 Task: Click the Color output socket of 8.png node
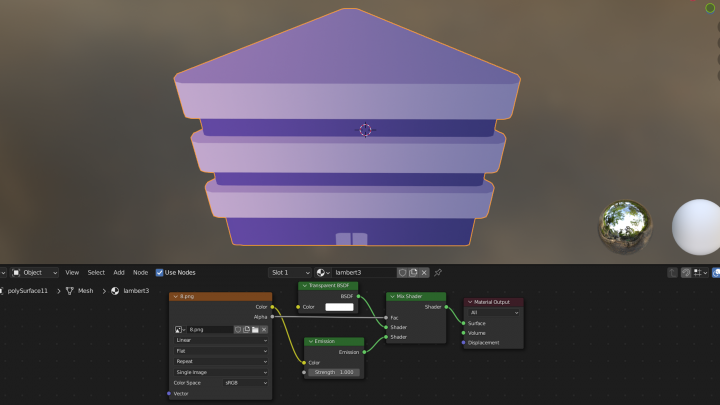tap(272, 307)
